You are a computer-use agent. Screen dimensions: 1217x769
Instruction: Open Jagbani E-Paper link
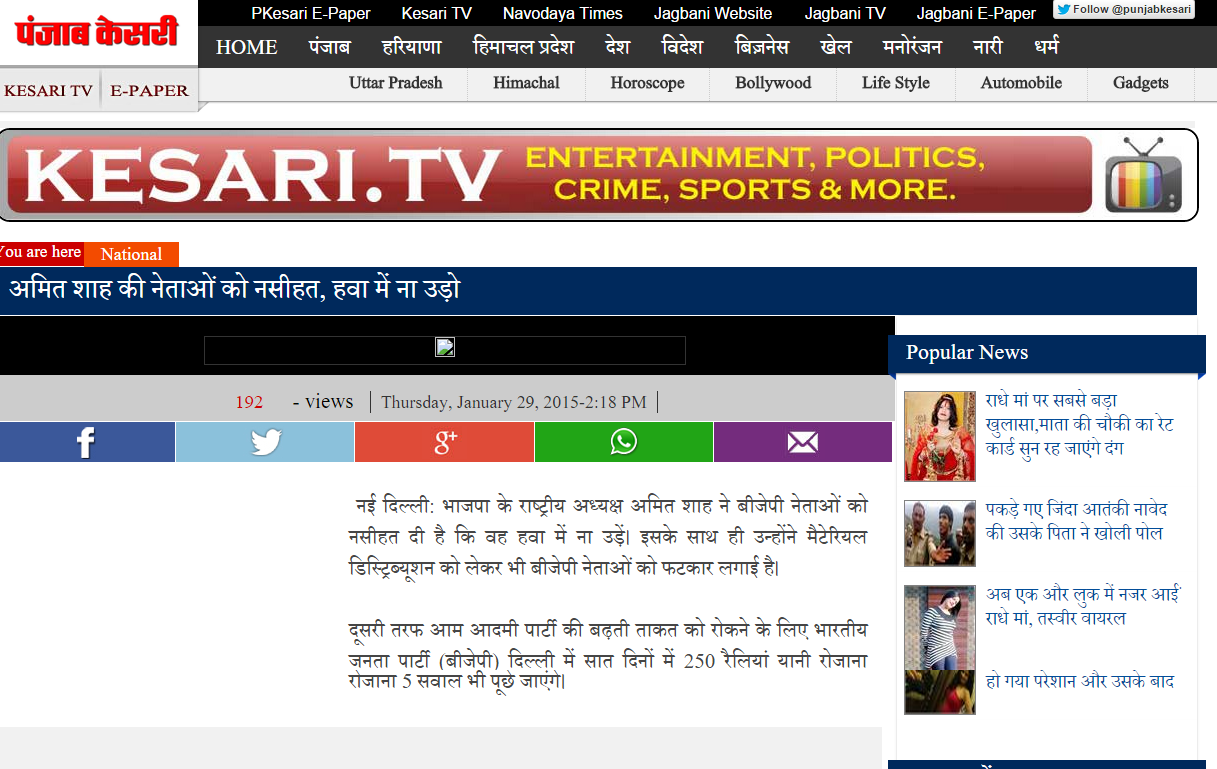tap(976, 13)
